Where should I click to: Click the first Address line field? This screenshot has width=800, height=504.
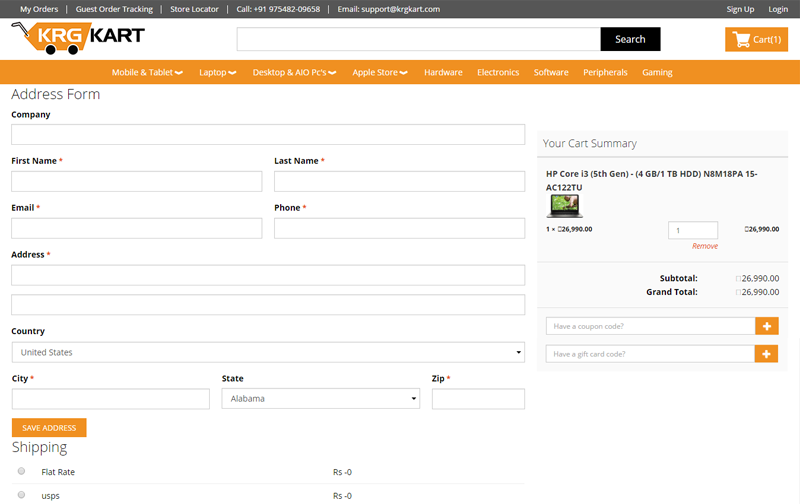pos(268,275)
